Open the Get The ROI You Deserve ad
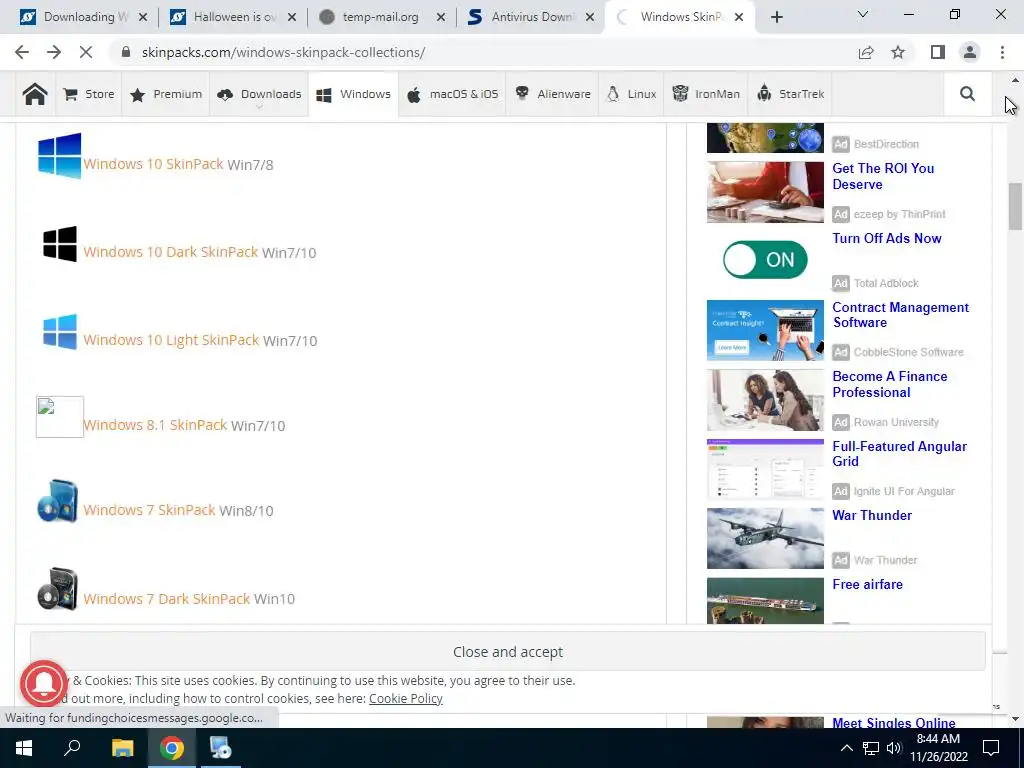Viewport: 1024px width, 768px height. (883, 176)
